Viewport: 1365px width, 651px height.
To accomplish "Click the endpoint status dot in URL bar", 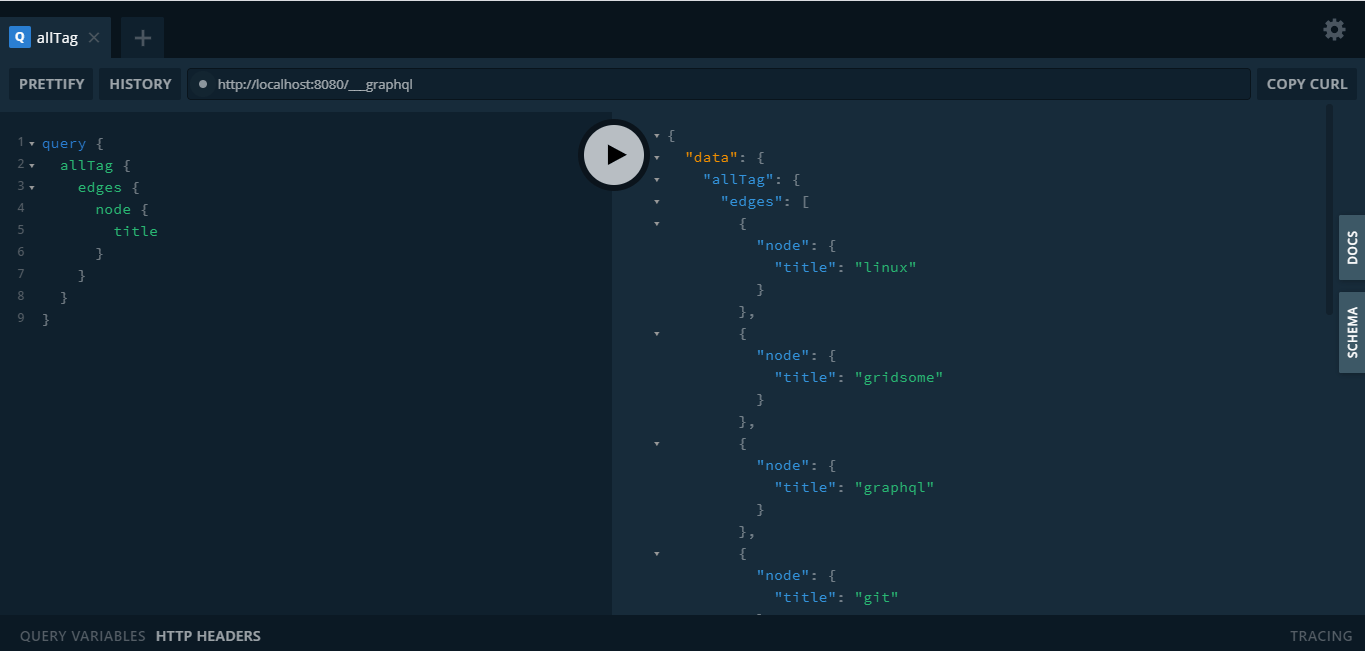I will click(x=203, y=84).
